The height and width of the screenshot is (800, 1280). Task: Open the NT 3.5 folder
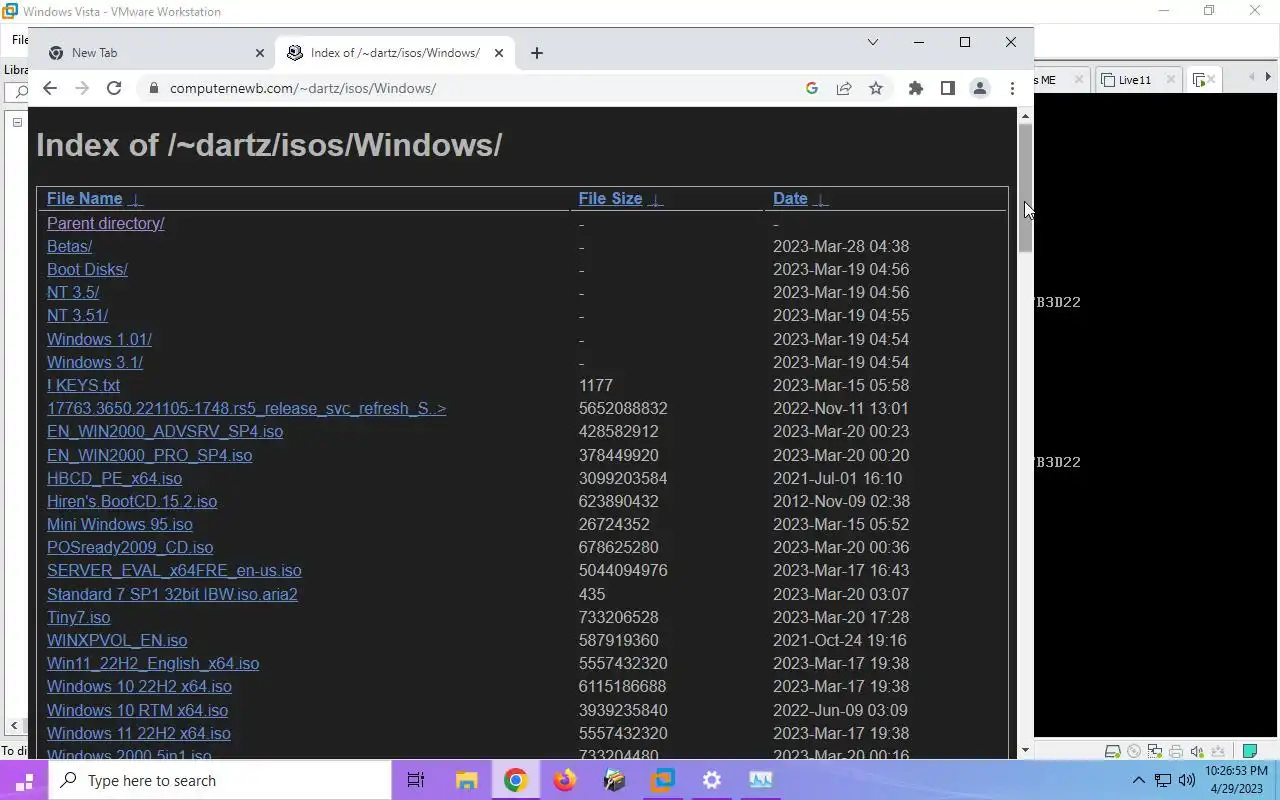pyautogui.click(x=73, y=292)
